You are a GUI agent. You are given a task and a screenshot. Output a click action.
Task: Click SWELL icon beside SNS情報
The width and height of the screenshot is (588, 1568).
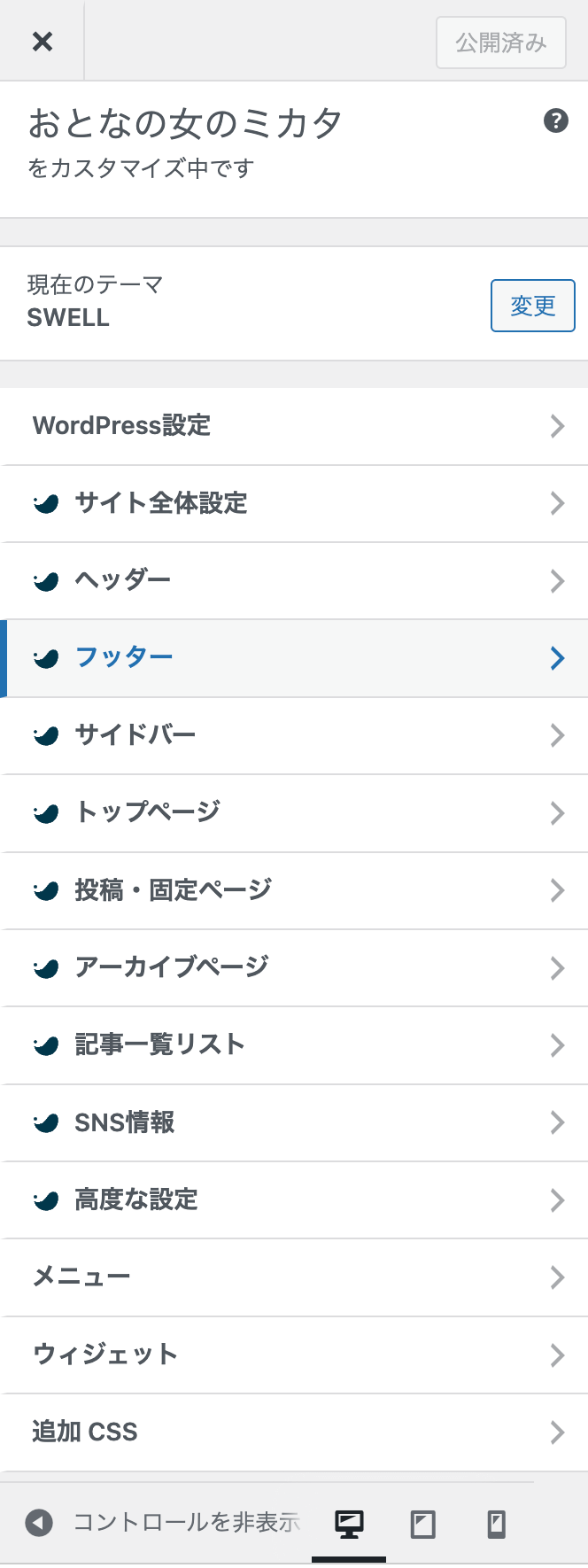pyautogui.click(x=46, y=1122)
